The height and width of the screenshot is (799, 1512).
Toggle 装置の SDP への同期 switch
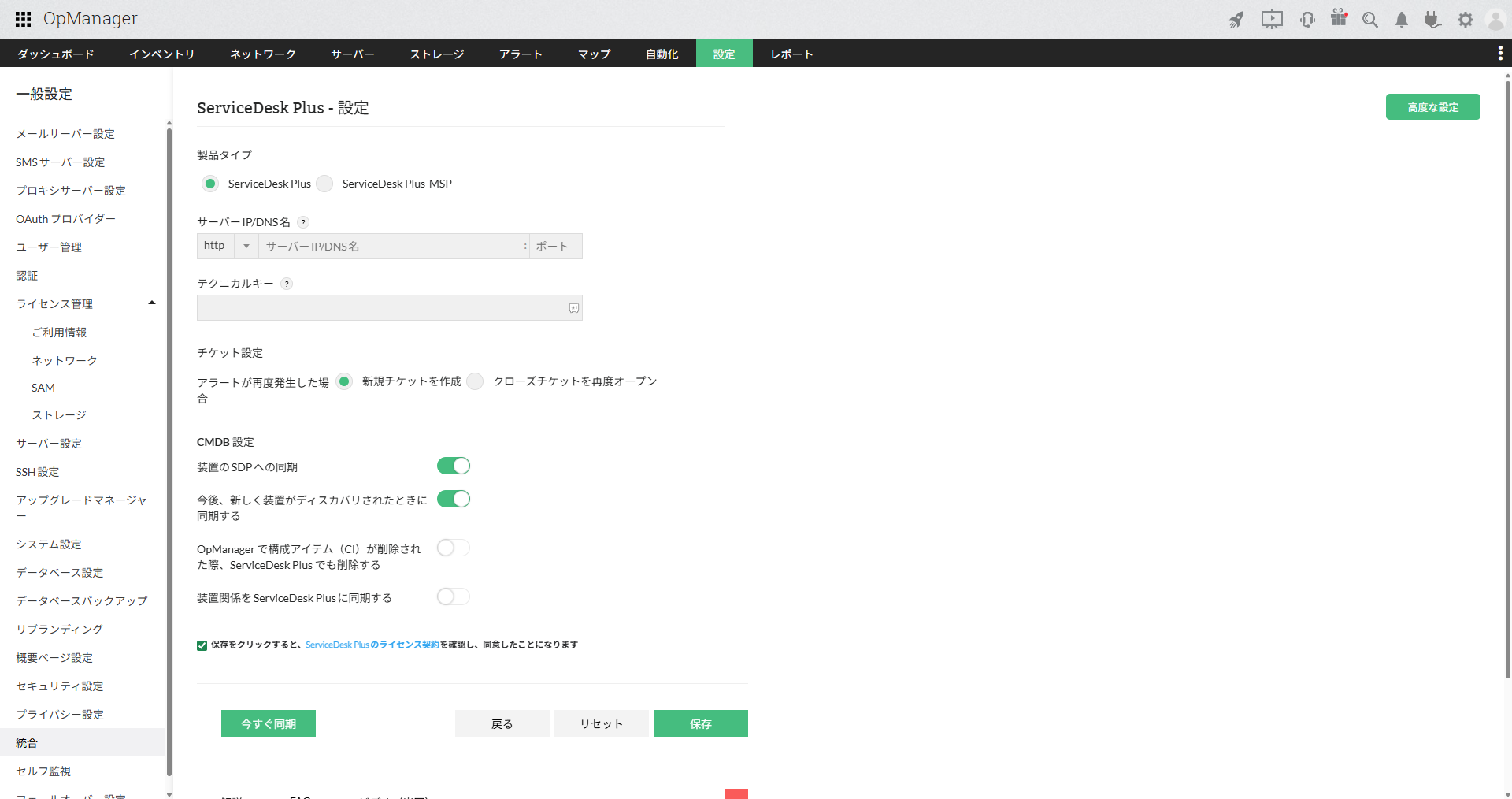click(454, 466)
